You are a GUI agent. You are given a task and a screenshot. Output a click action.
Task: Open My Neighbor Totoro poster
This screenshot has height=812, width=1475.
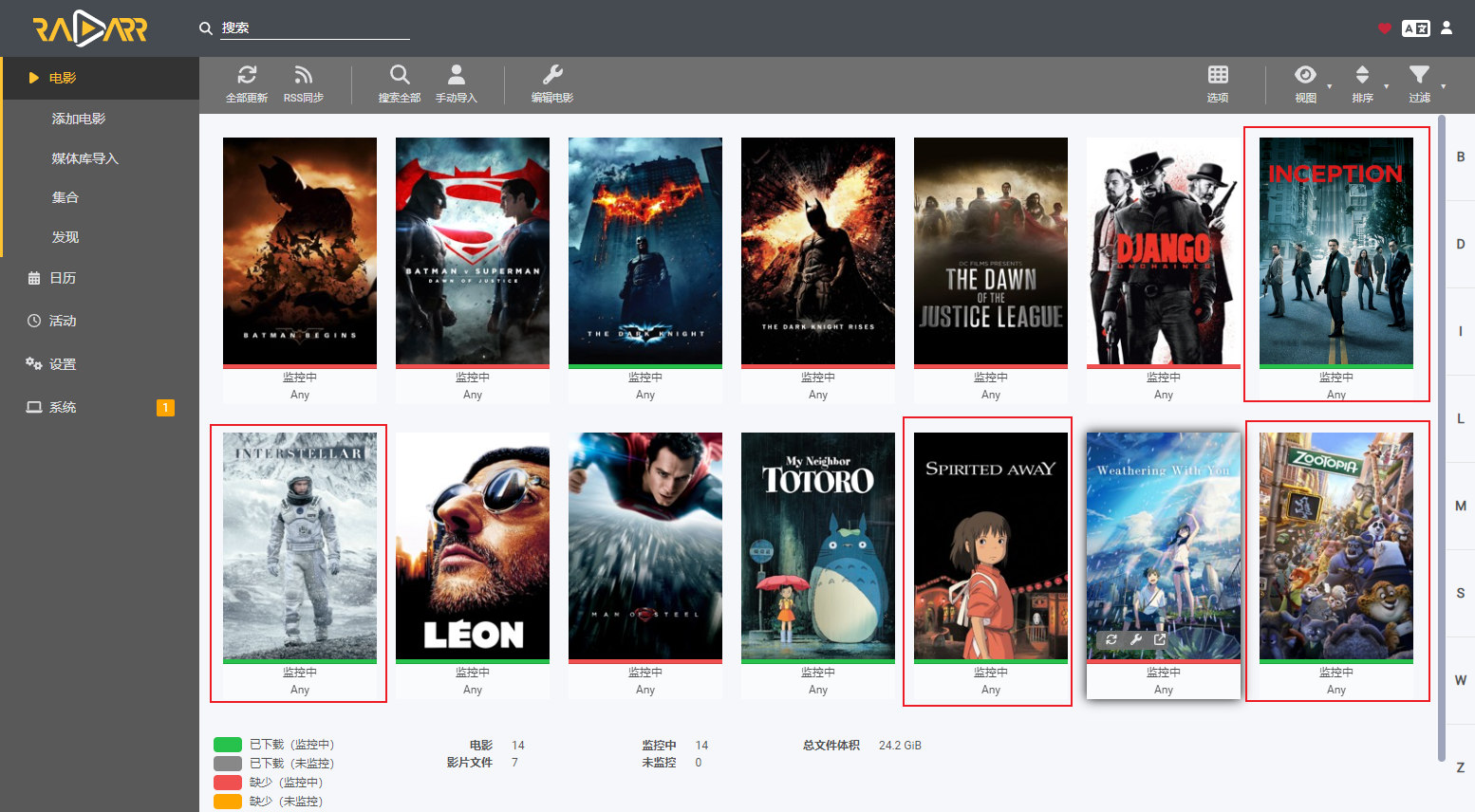click(x=818, y=546)
